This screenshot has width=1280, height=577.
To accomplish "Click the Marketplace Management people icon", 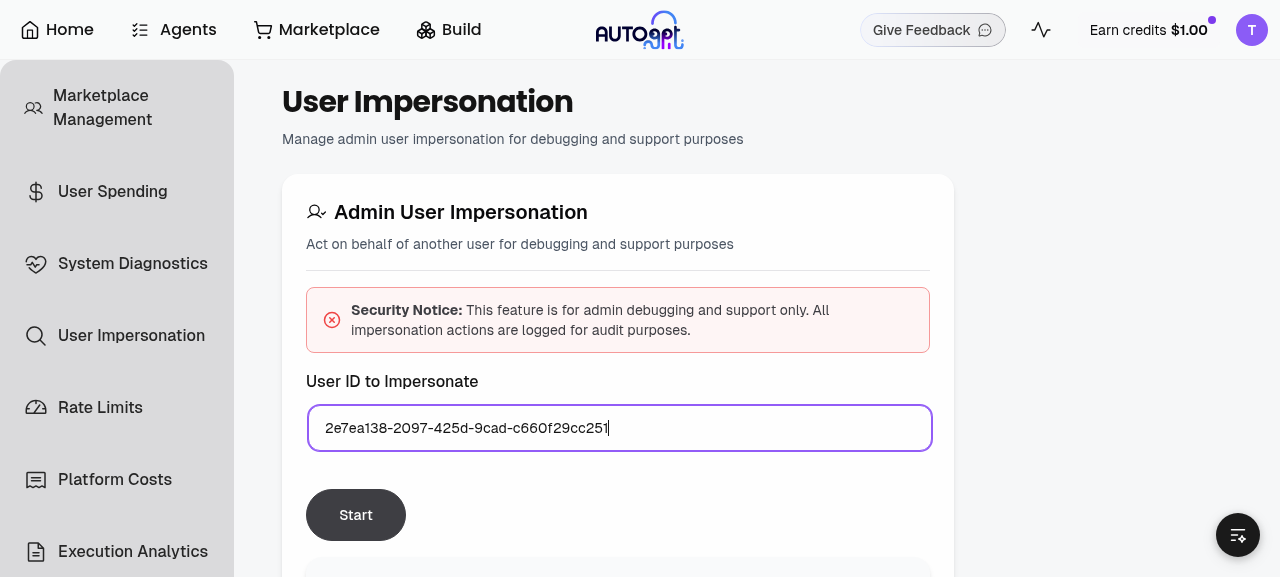I will [x=34, y=108].
